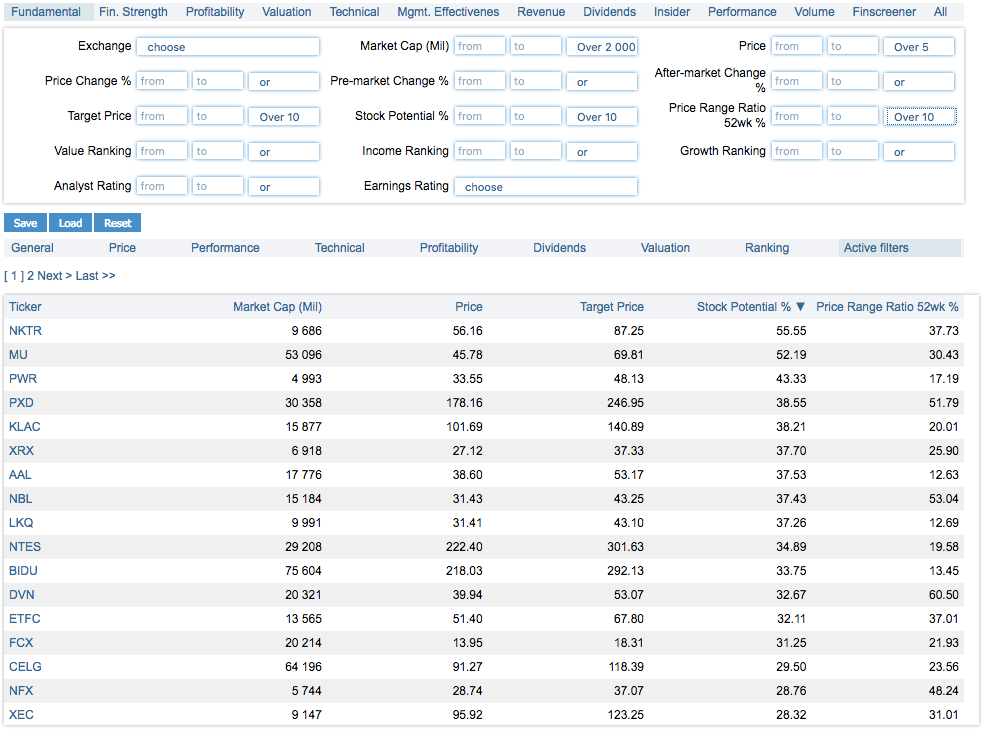Open the Earnings Rating choose dropdown
The image size is (989, 736).
tap(546, 187)
